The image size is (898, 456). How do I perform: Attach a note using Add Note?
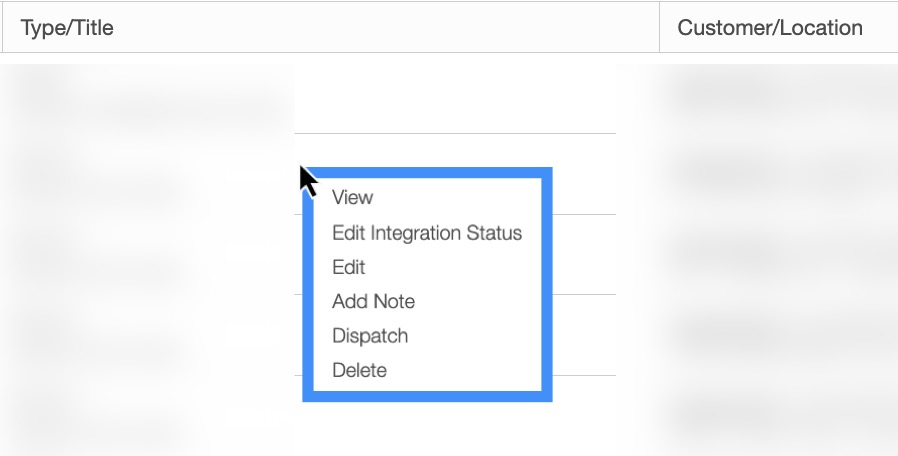tap(373, 301)
